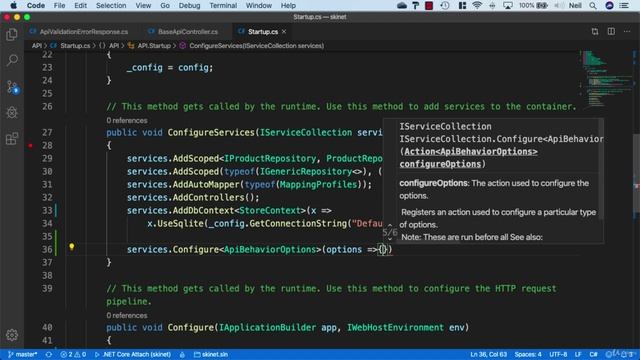
Task: Start .NET Core Attach (skinet) debug
Action: tap(133, 354)
